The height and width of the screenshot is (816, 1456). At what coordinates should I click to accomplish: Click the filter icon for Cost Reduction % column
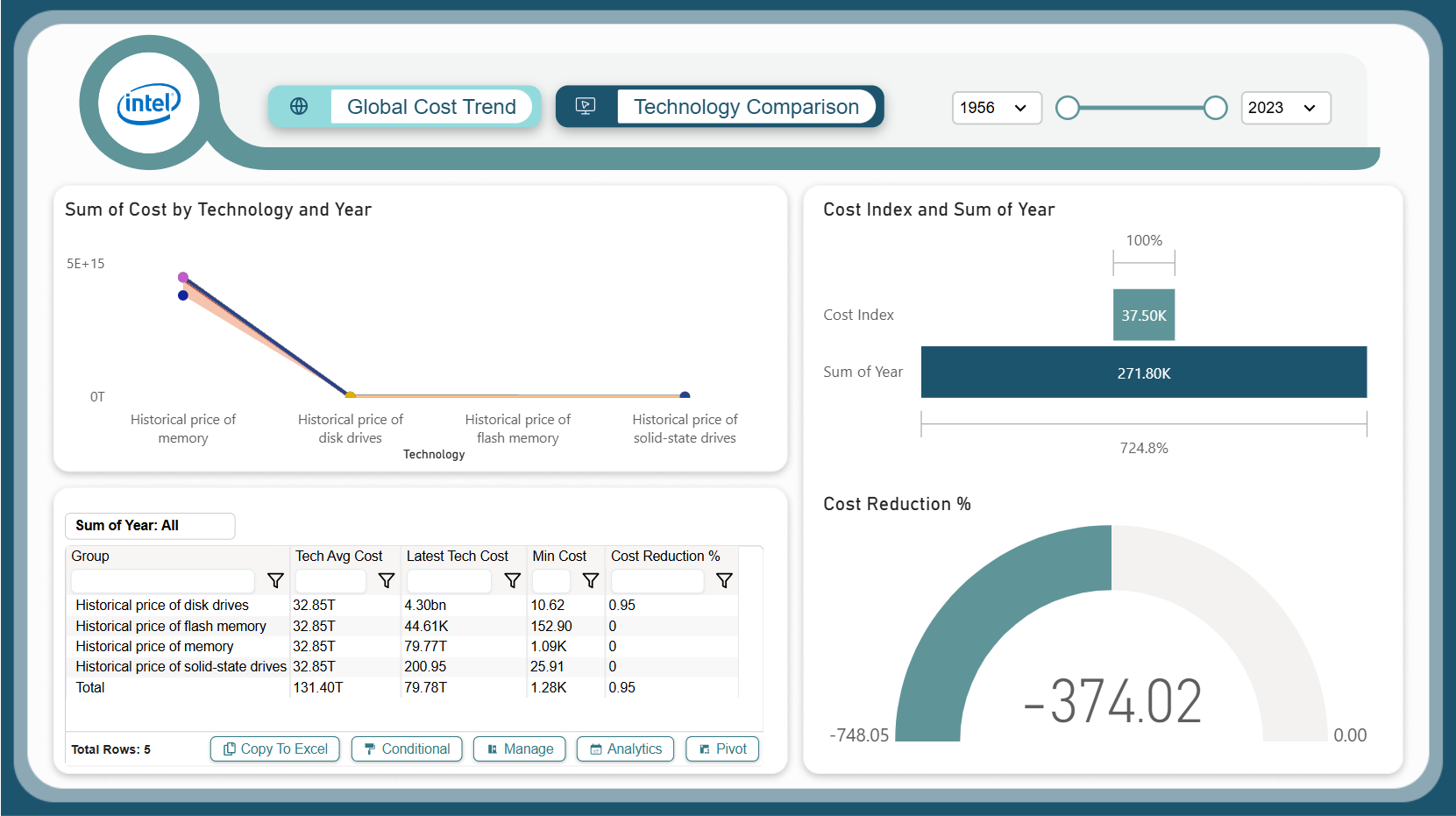[725, 580]
